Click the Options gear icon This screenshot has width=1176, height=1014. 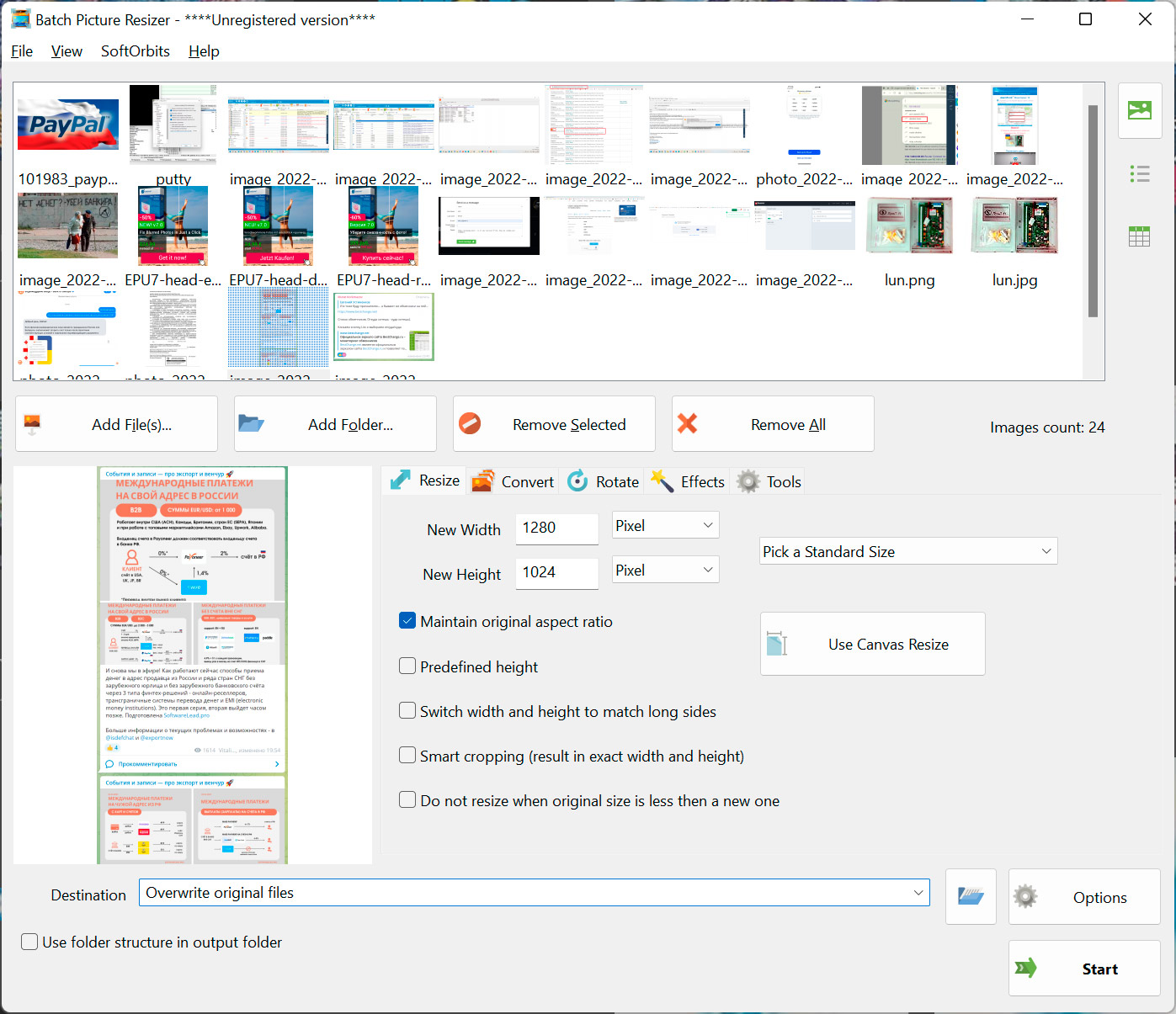tap(1027, 897)
